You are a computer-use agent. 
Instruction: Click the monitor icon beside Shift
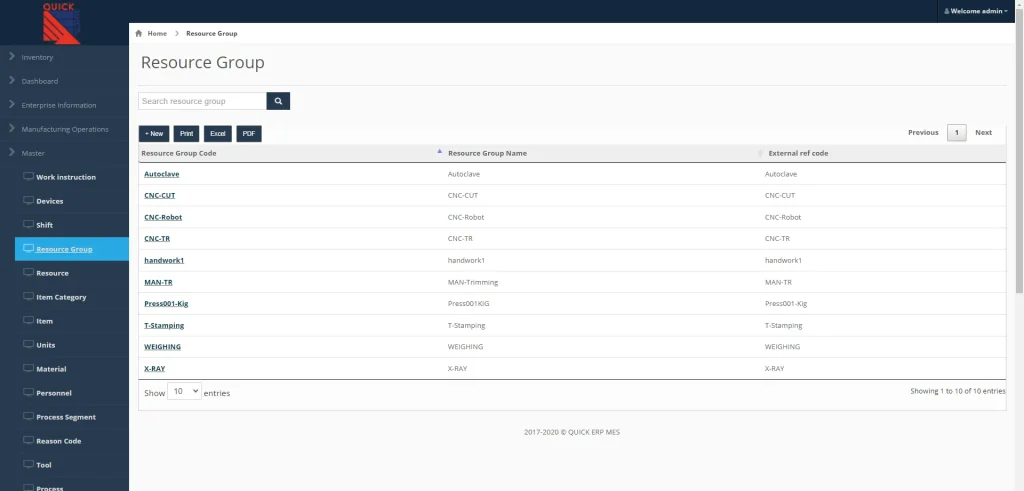28,224
